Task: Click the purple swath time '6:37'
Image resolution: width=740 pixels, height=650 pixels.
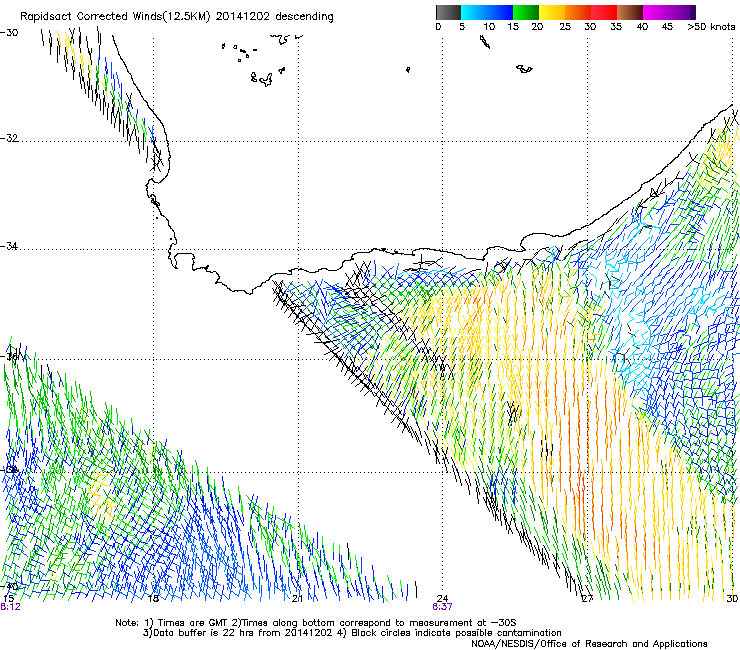Action: pos(442,607)
